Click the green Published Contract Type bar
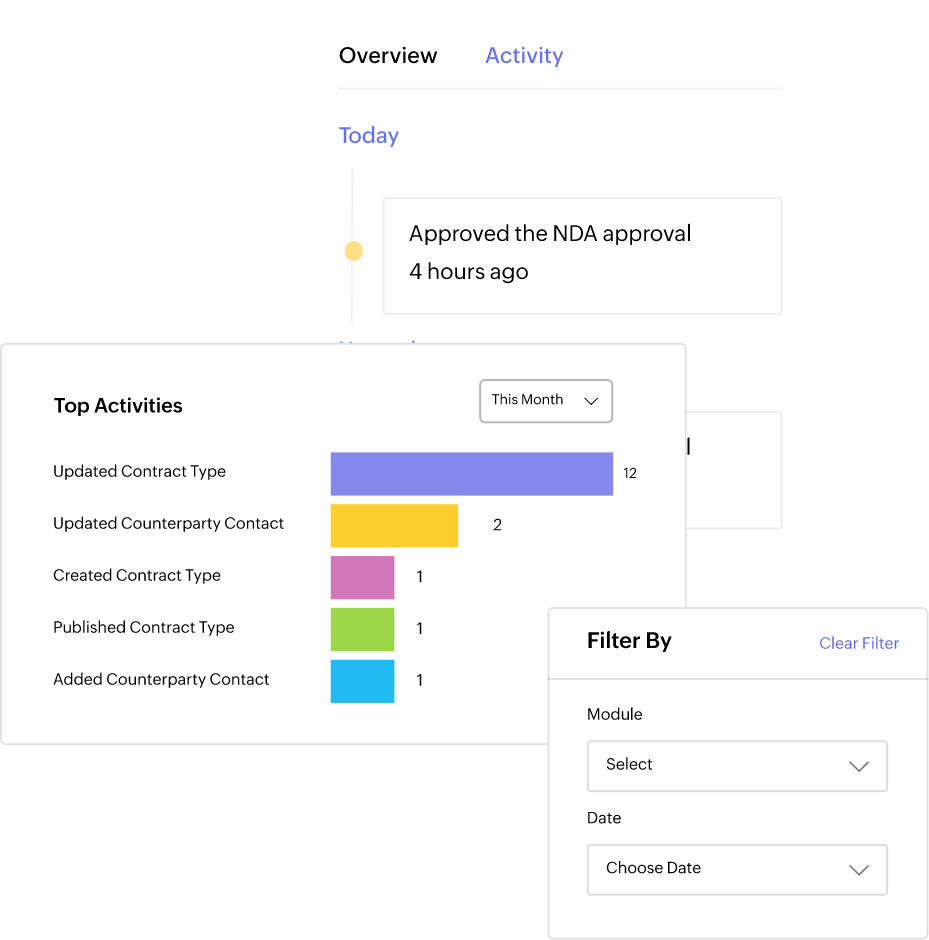 (x=362, y=630)
